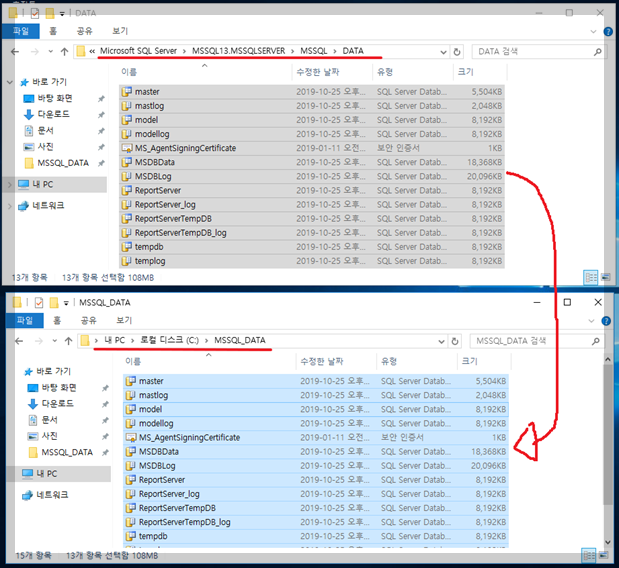The height and width of the screenshot is (568, 619).
Task: Select mastlog file in DATA window
Action: click(311, 106)
